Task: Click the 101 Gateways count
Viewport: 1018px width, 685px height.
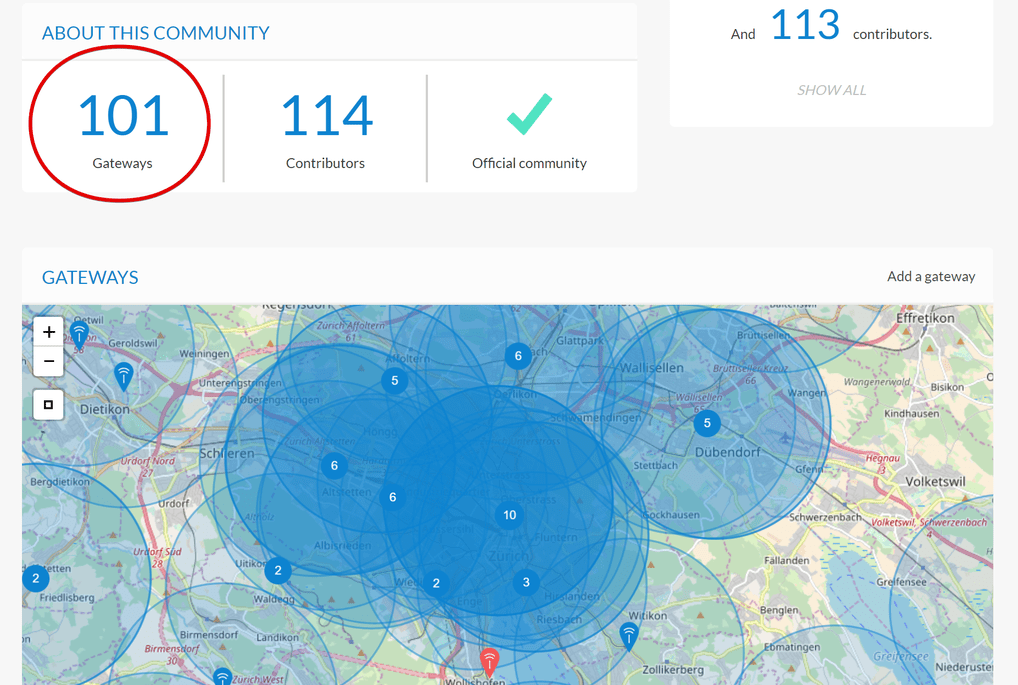Action: pyautogui.click(x=123, y=116)
